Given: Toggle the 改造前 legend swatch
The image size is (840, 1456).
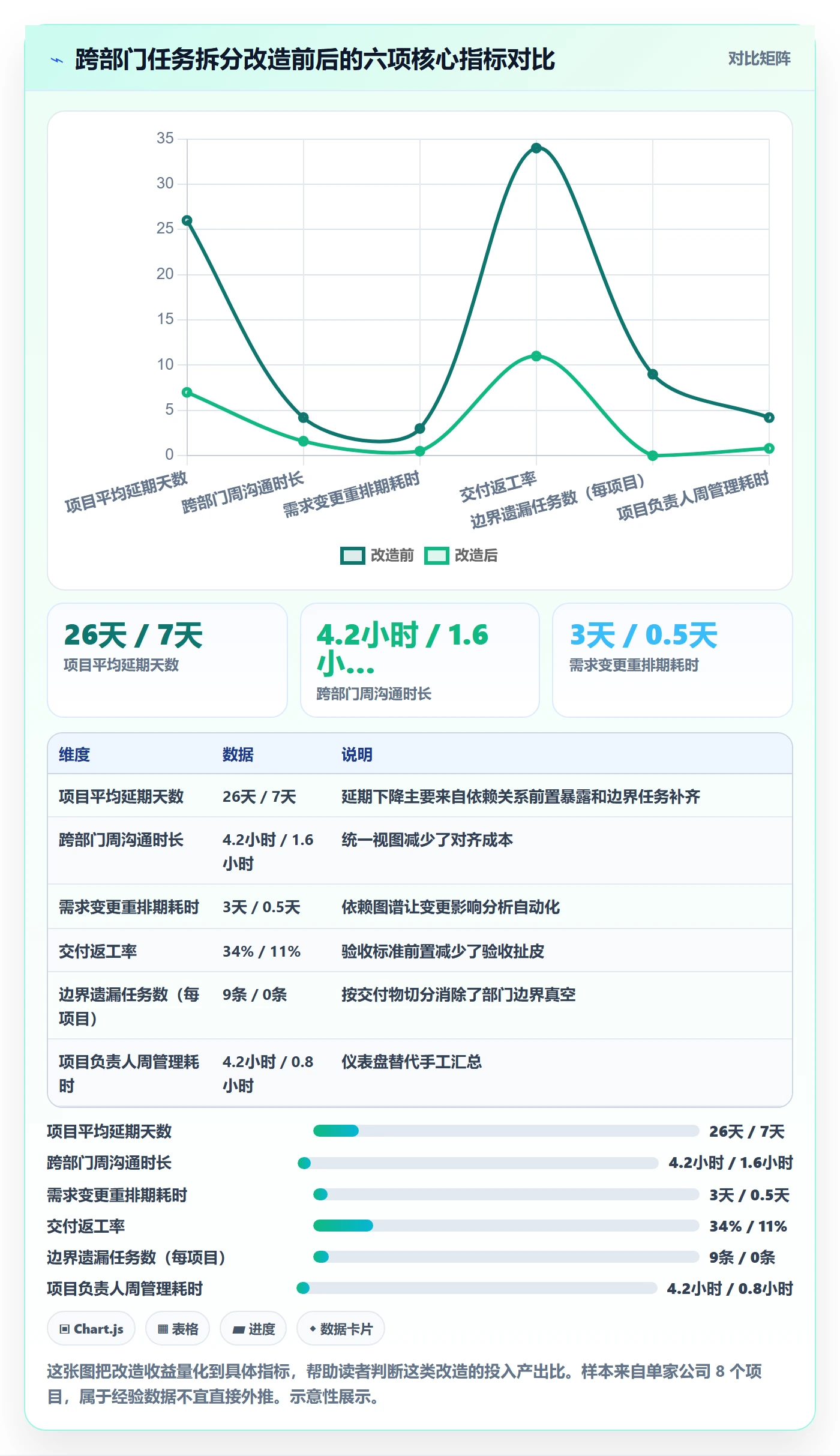Looking at the screenshot, I should point(353,556).
